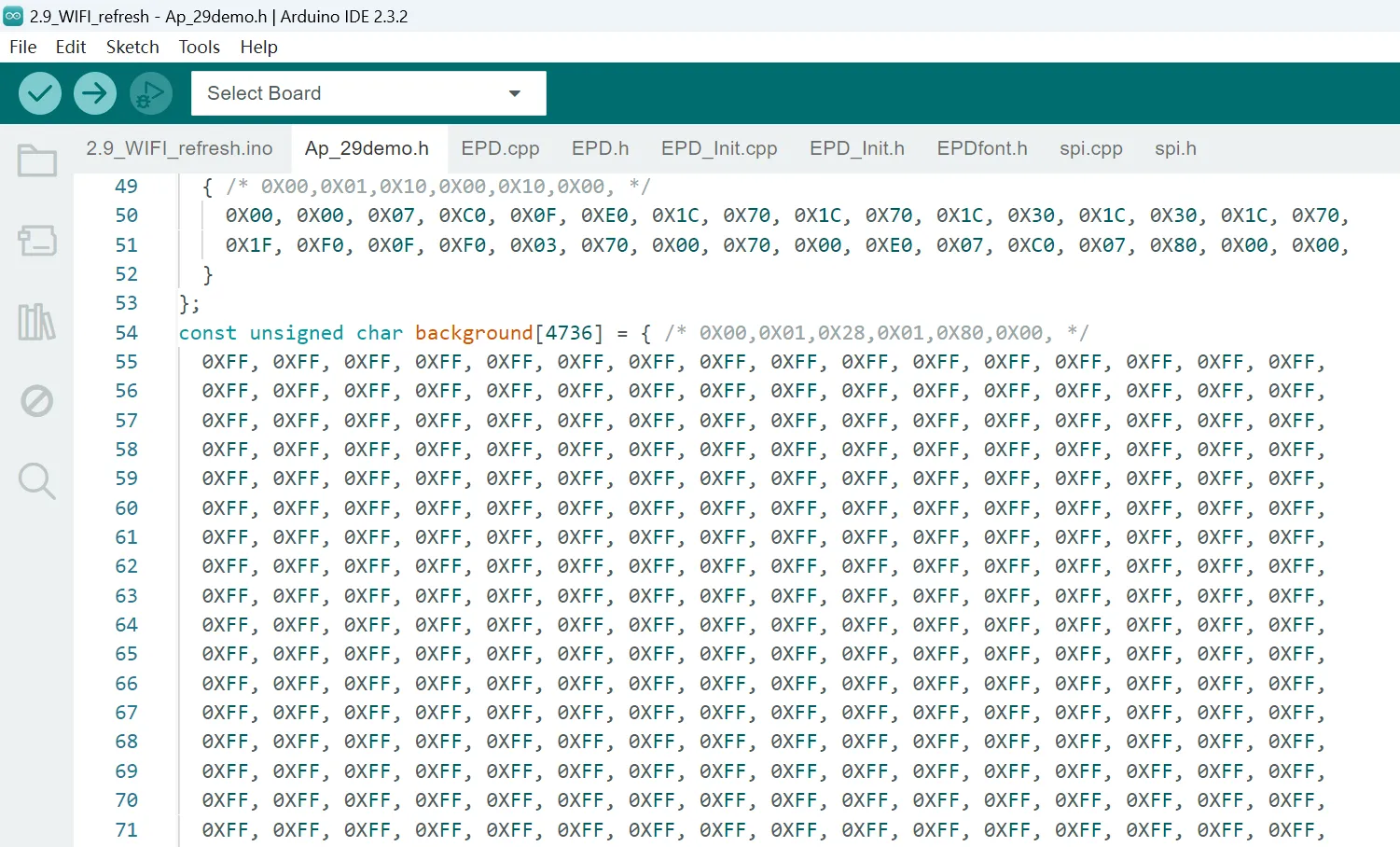Open the Search magnifier in sidebar
This screenshot has width=1400, height=847.
point(37,481)
